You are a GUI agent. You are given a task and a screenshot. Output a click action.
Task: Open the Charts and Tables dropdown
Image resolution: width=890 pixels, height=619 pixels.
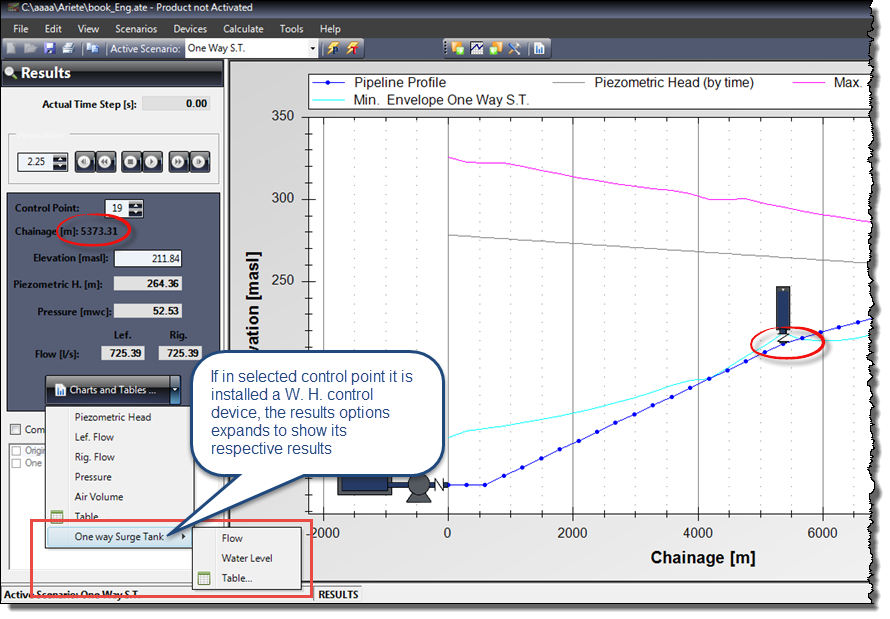tap(112, 391)
